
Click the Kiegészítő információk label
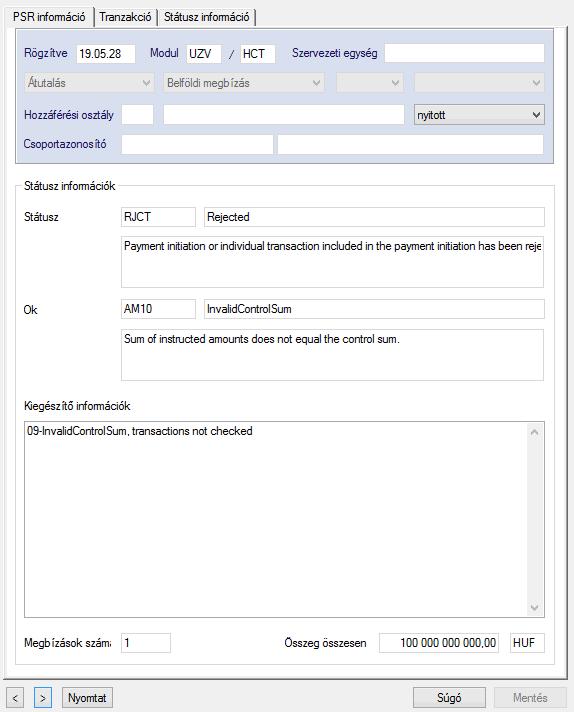tap(77, 406)
